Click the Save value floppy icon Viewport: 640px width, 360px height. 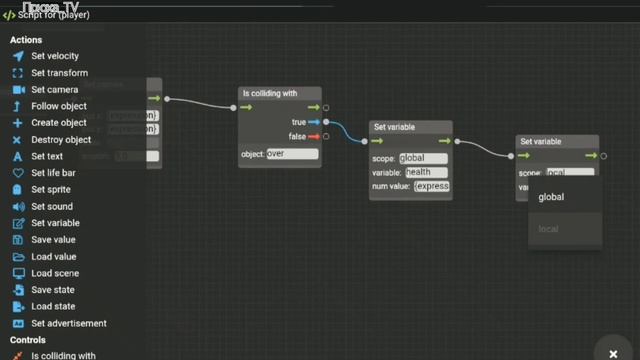(18, 240)
